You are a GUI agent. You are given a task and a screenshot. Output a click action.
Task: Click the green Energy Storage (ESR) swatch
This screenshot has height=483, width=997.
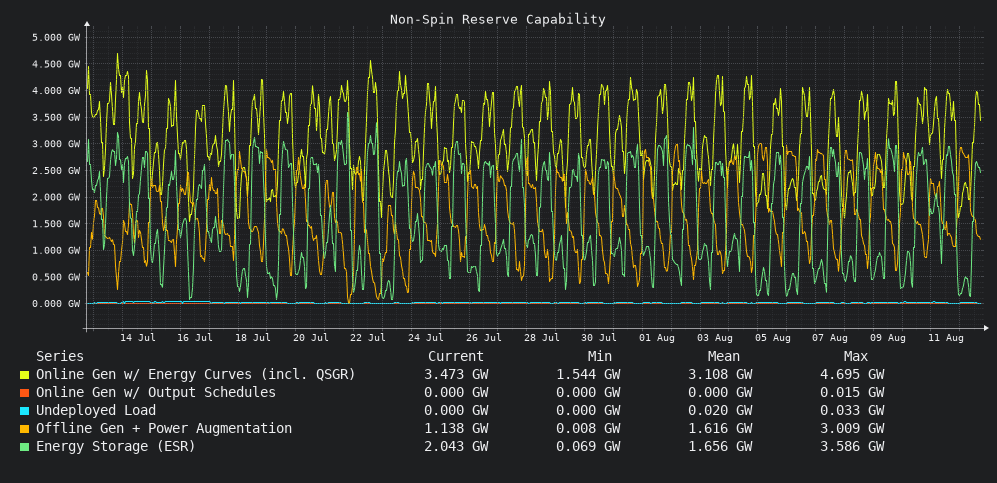(25, 447)
